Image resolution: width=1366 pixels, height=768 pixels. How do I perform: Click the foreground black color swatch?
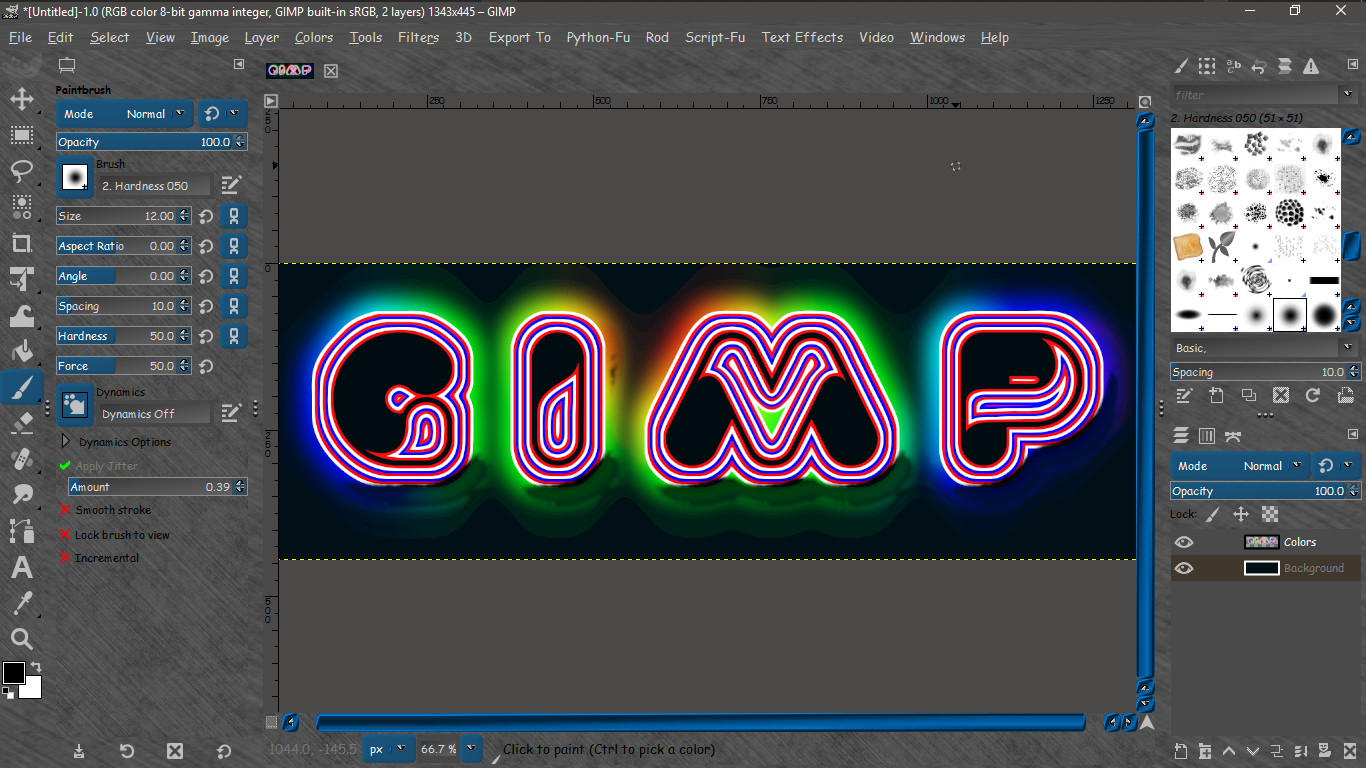click(x=14, y=673)
